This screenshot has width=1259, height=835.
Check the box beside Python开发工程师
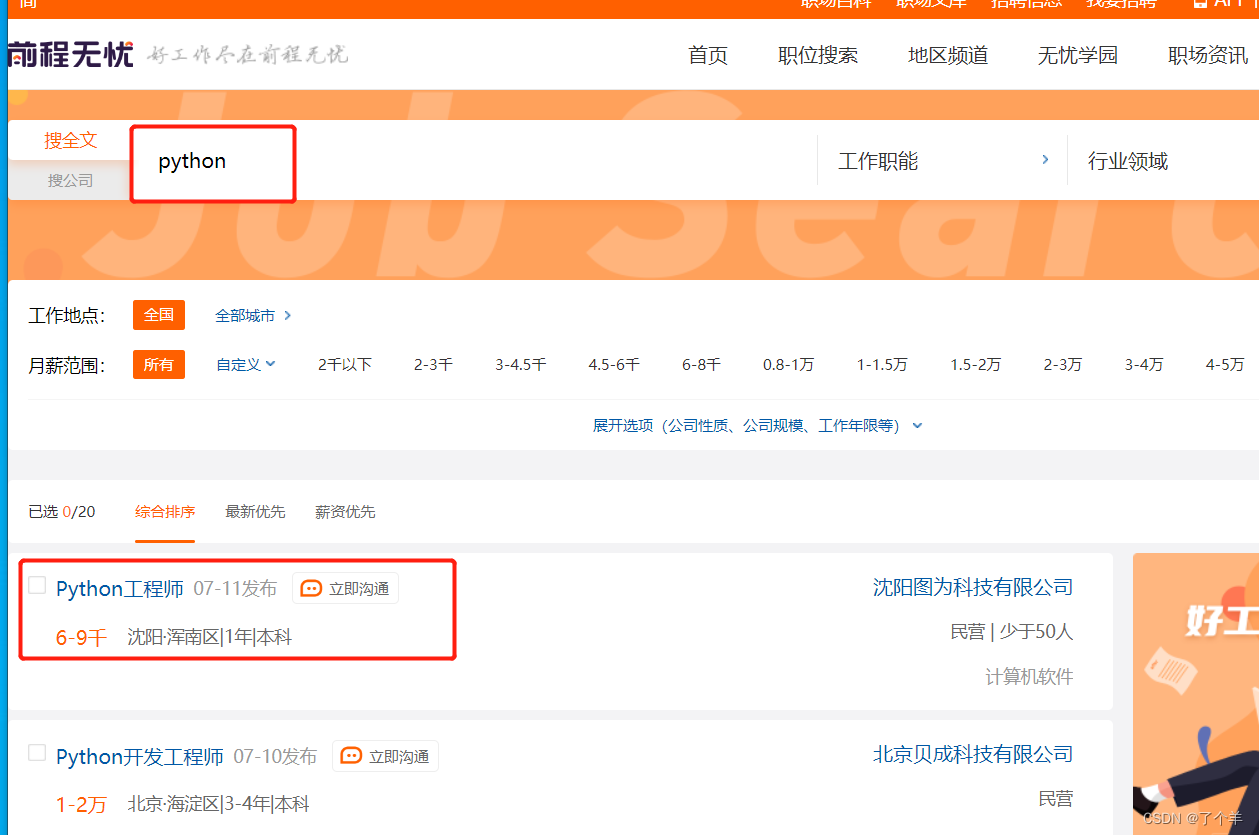37,752
